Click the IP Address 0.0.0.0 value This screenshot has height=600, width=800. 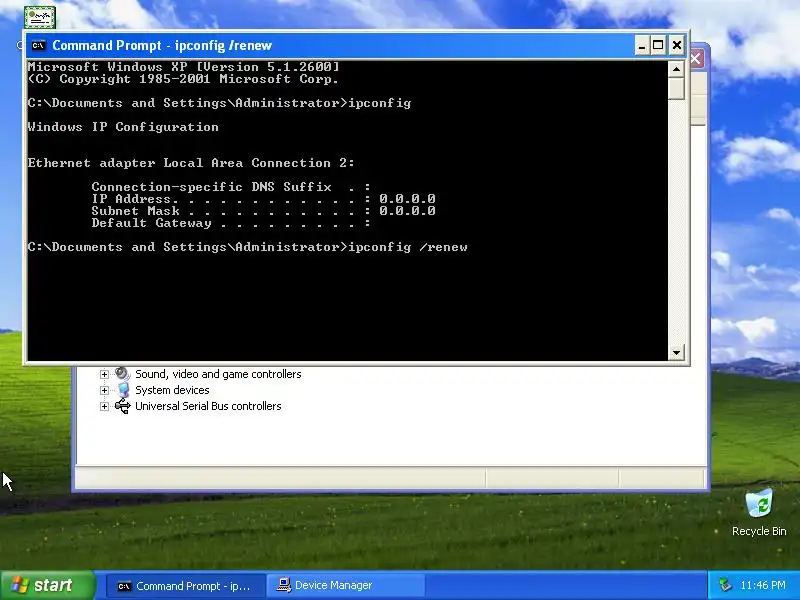click(407, 198)
